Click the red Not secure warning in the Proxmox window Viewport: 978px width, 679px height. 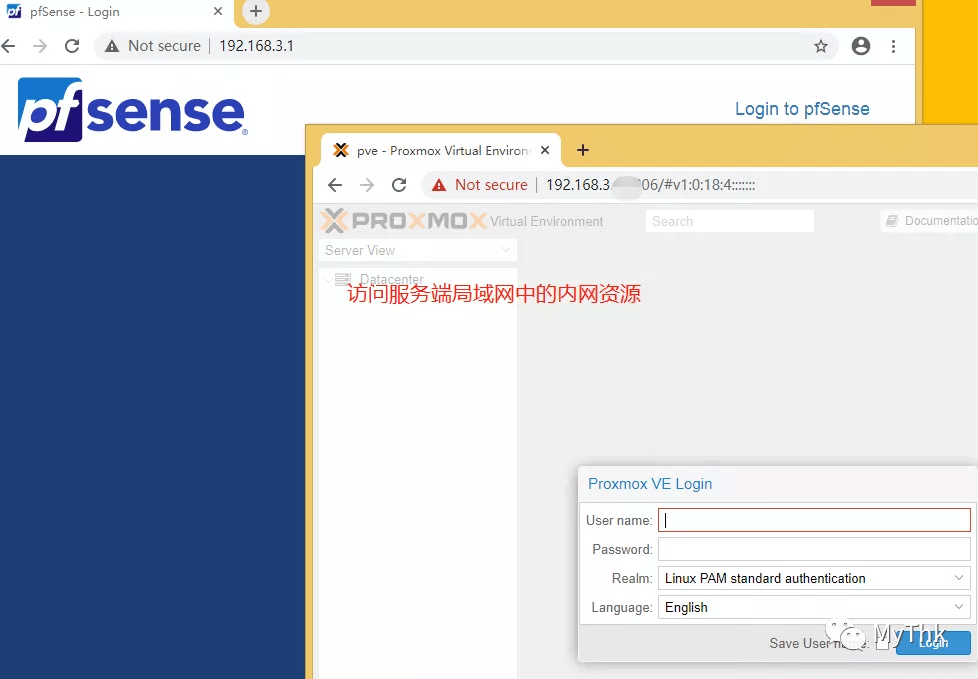pos(480,185)
